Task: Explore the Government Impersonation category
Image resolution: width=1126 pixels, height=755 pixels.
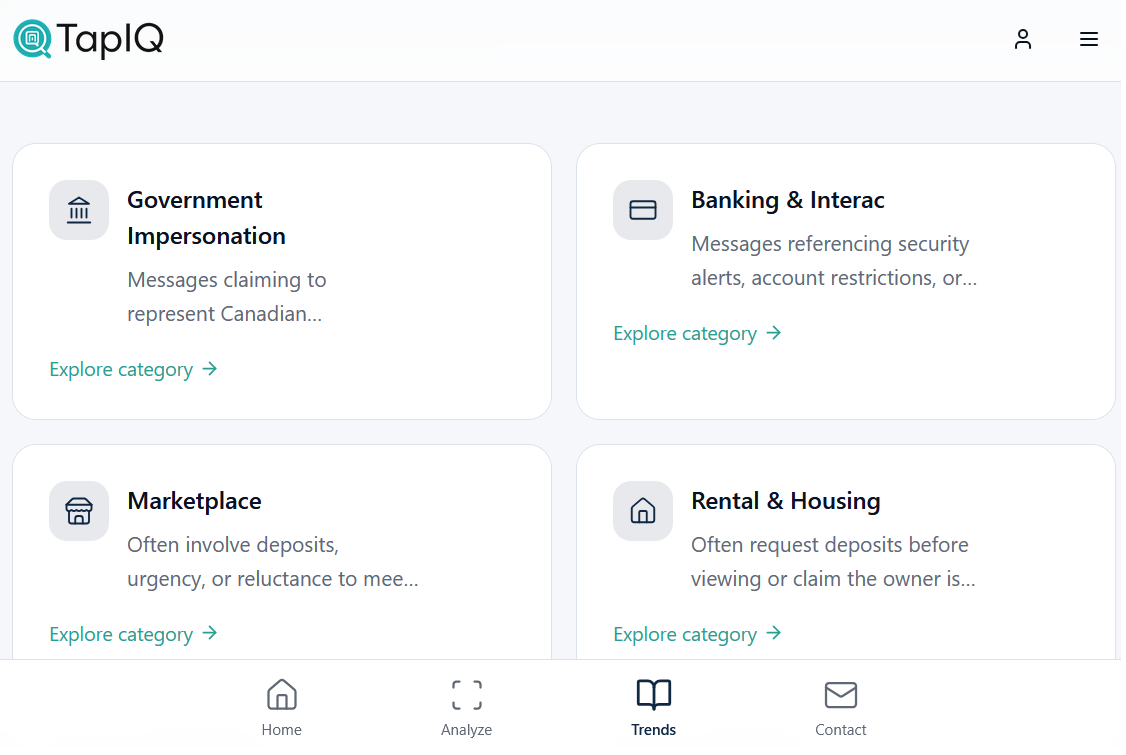Action: pos(121,369)
